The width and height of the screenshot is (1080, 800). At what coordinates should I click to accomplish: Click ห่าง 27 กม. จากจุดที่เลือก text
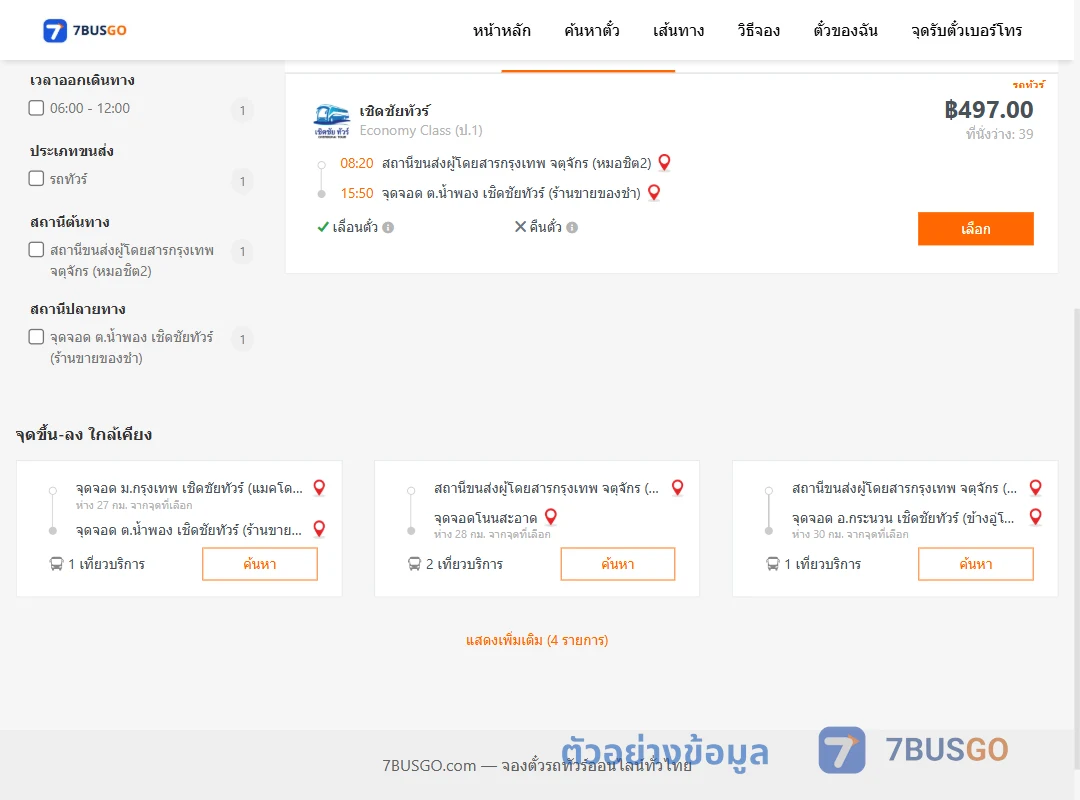(x=134, y=505)
